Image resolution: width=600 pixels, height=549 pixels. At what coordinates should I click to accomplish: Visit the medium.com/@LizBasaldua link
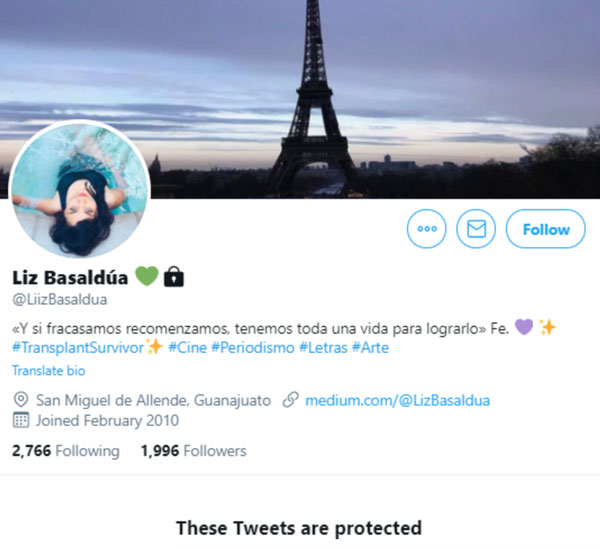[397, 401]
